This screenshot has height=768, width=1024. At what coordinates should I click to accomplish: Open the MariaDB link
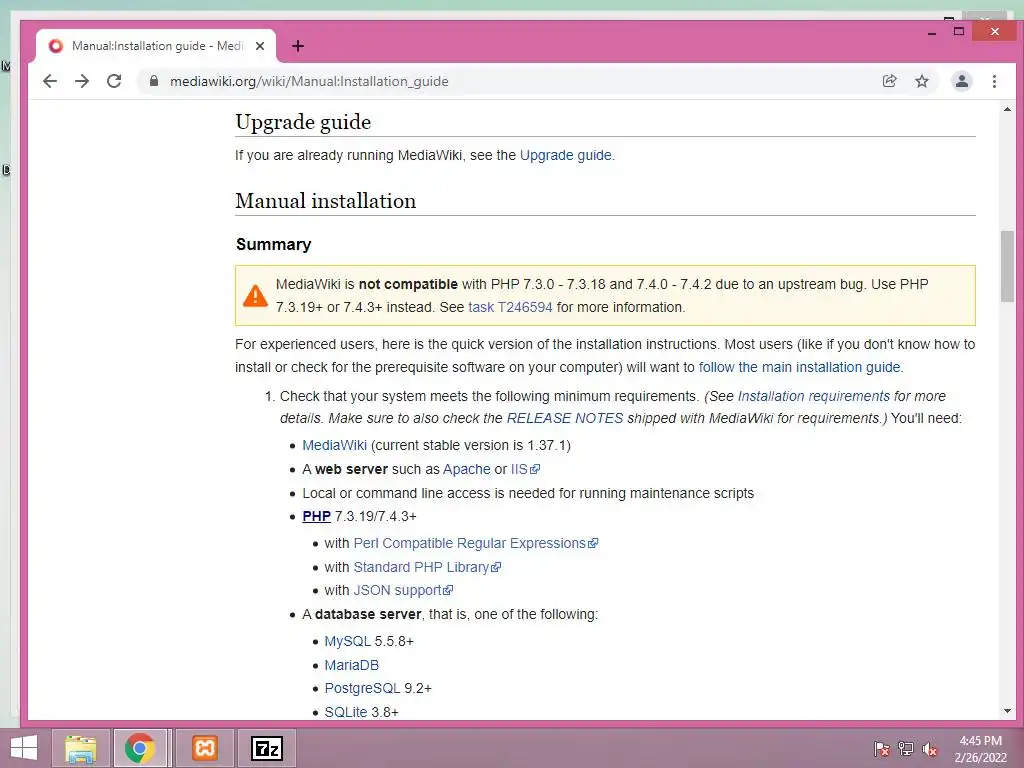point(351,665)
